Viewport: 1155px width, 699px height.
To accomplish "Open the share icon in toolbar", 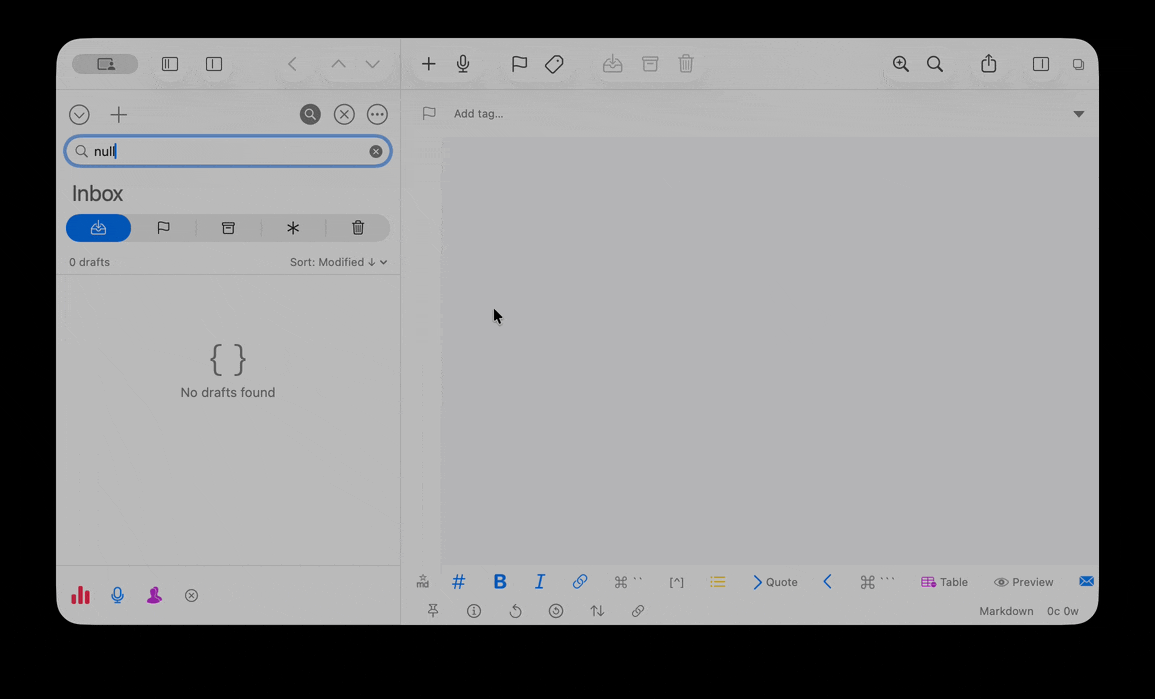I will (x=989, y=64).
